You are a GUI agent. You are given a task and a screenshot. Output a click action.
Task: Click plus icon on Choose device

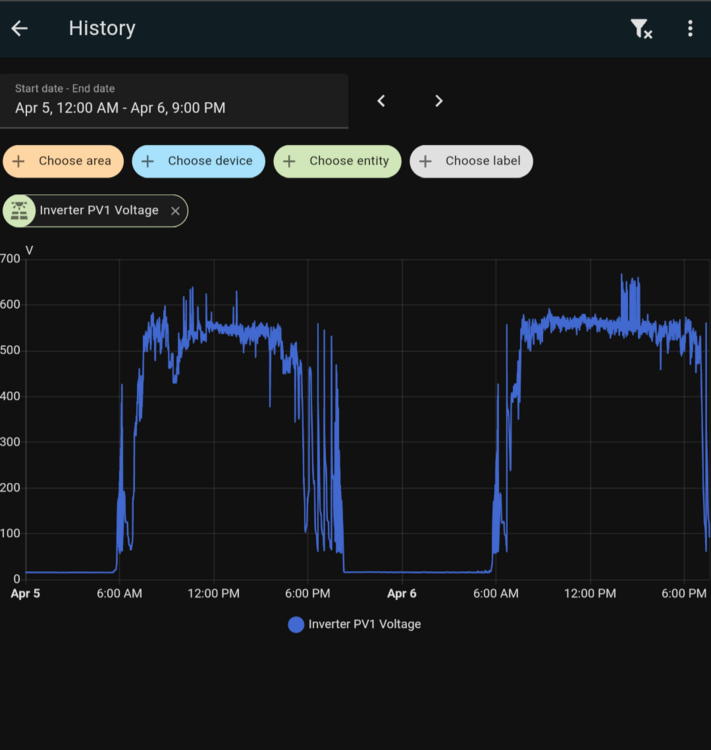148,161
